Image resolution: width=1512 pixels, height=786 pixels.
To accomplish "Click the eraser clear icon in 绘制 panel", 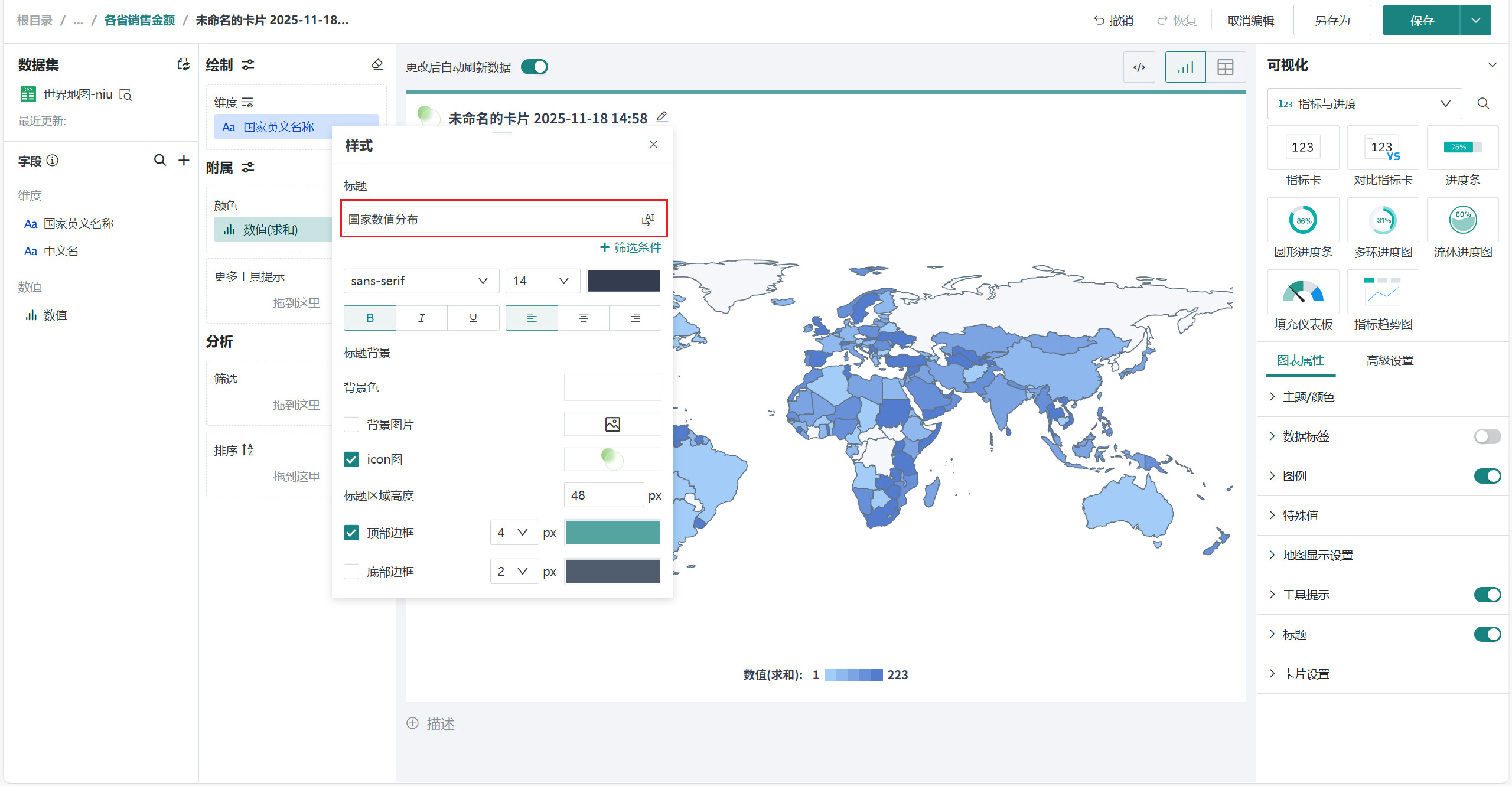I will coord(377,64).
